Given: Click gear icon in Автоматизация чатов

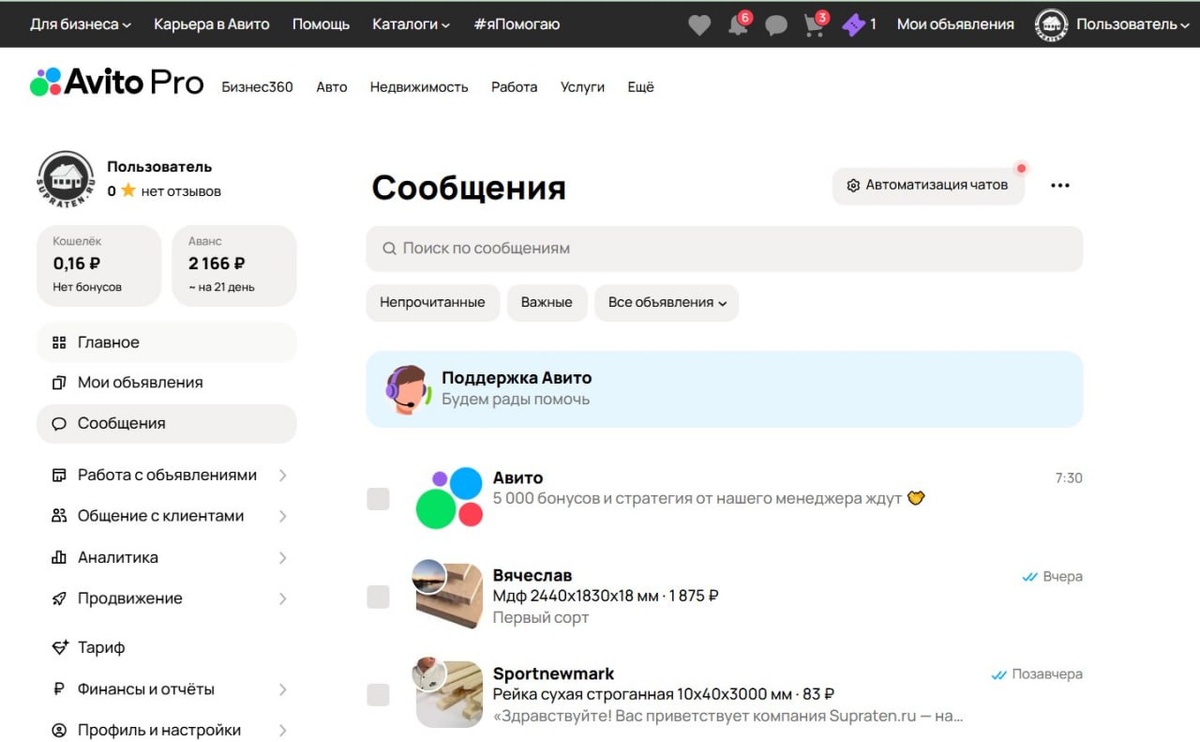Looking at the screenshot, I should coord(853,185).
